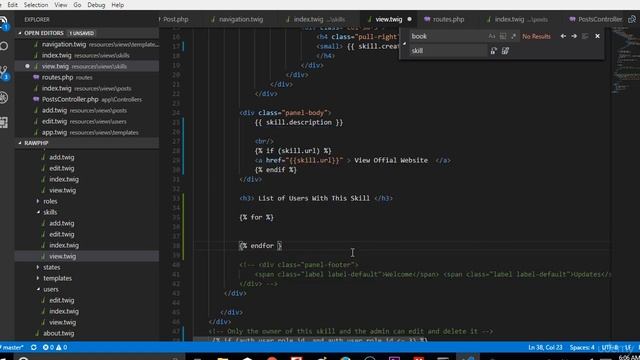Switch to the index.twig skills tab
The width and height of the screenshot is (640, 360).
tap(319, 19)
